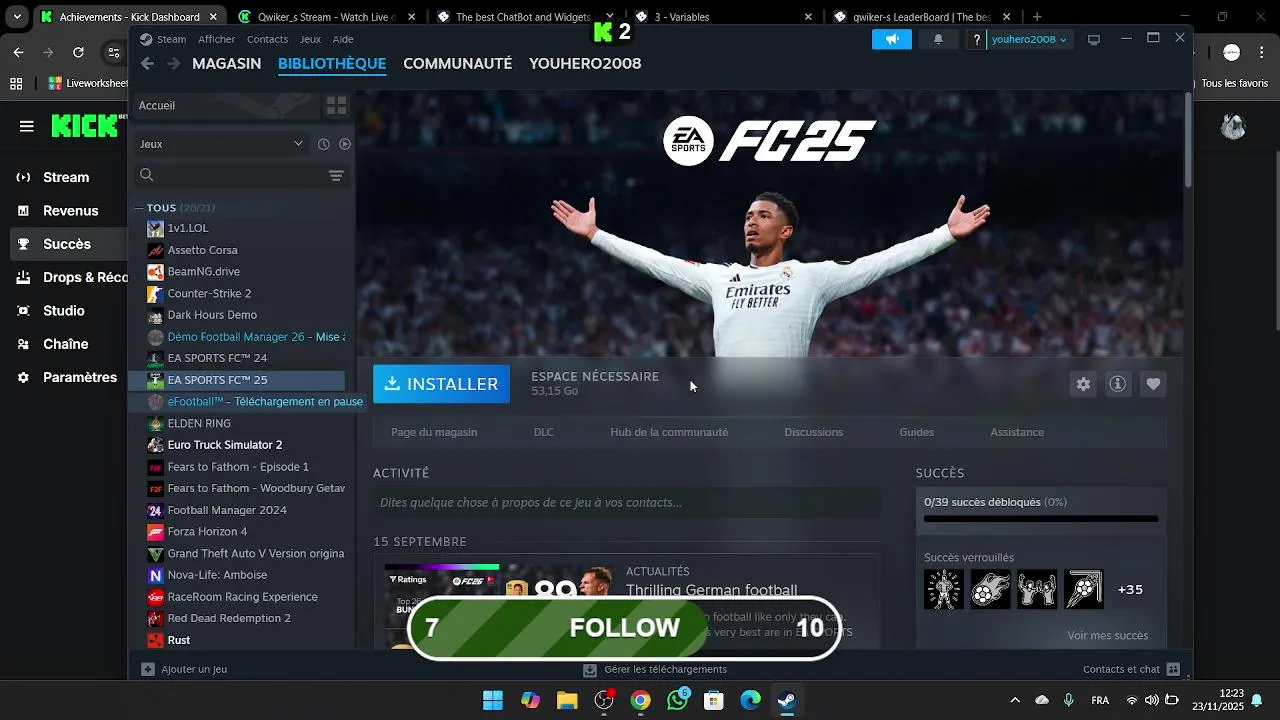Sort library by recent activity clock icon
This screenshot has height=720, width=1280.
coord(324,144)
